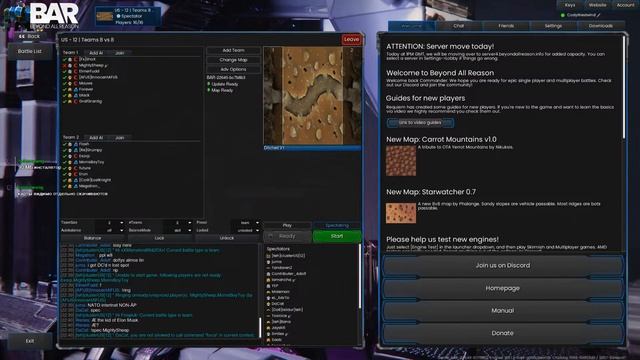Click the Spectators list scrollbar

point(360,276)
